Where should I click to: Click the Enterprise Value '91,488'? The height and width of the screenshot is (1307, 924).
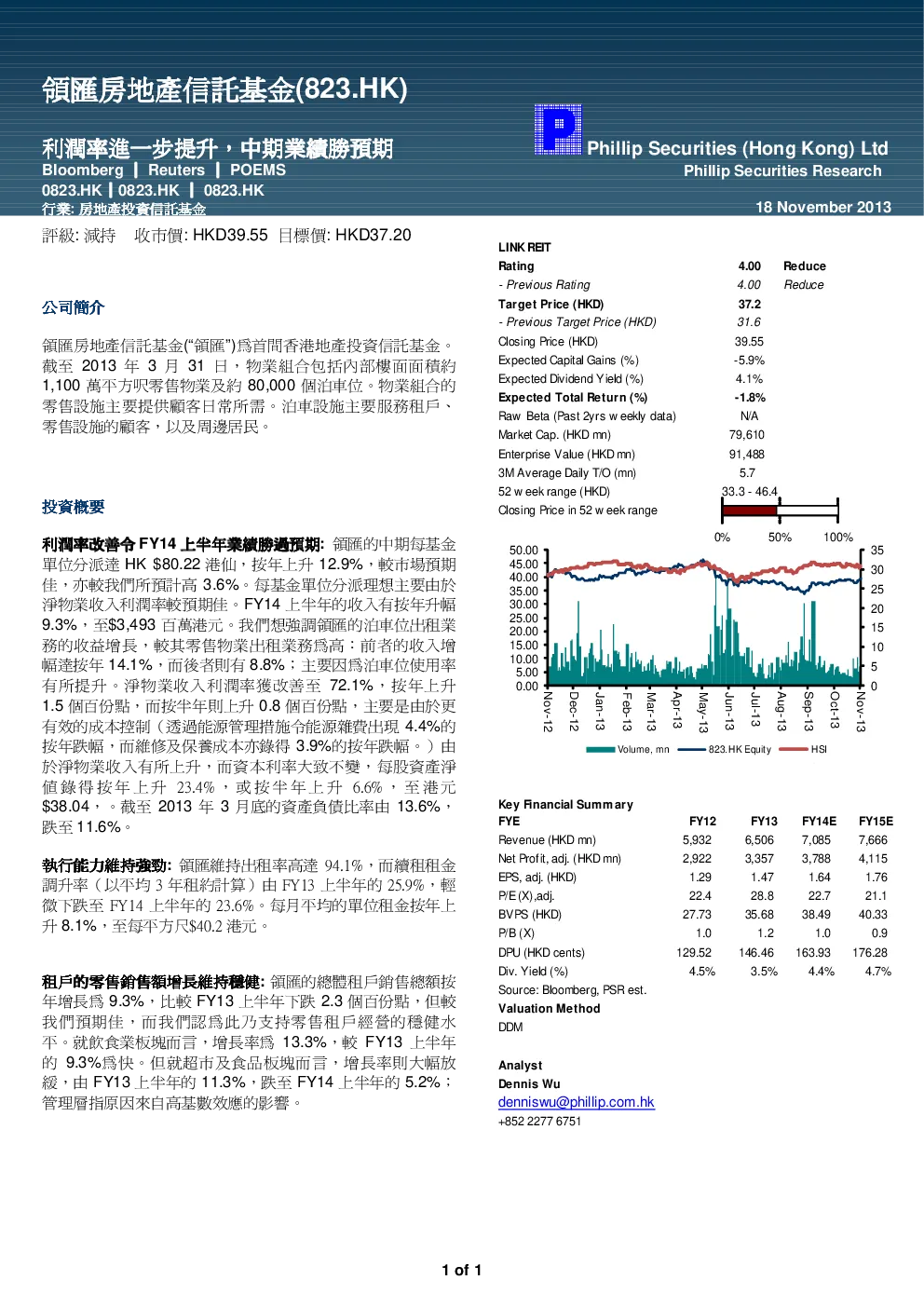pyautogui.click(x=747, y=455)
